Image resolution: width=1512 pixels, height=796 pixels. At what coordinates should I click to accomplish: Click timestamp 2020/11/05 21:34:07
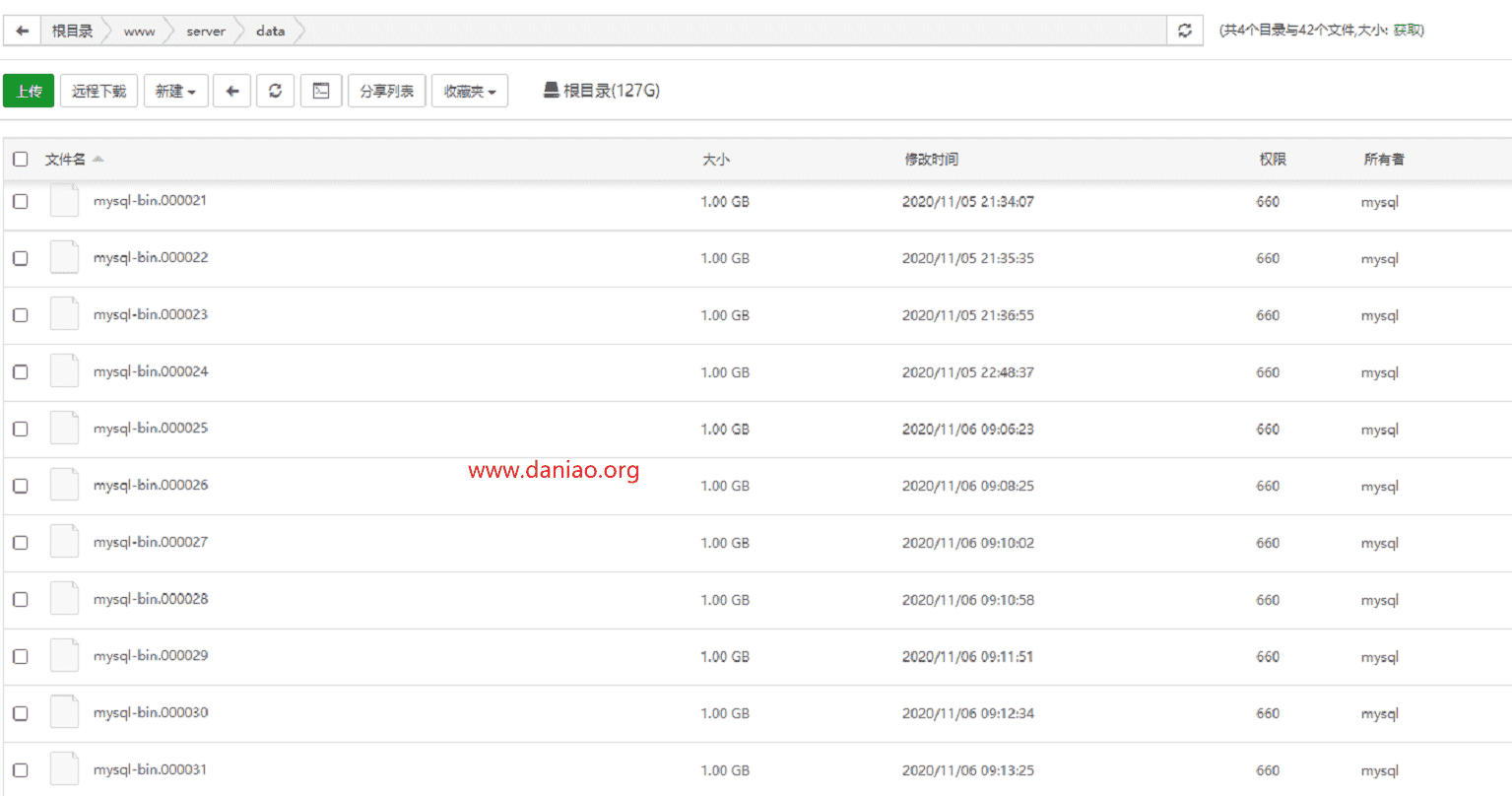[x=968, y=202]
